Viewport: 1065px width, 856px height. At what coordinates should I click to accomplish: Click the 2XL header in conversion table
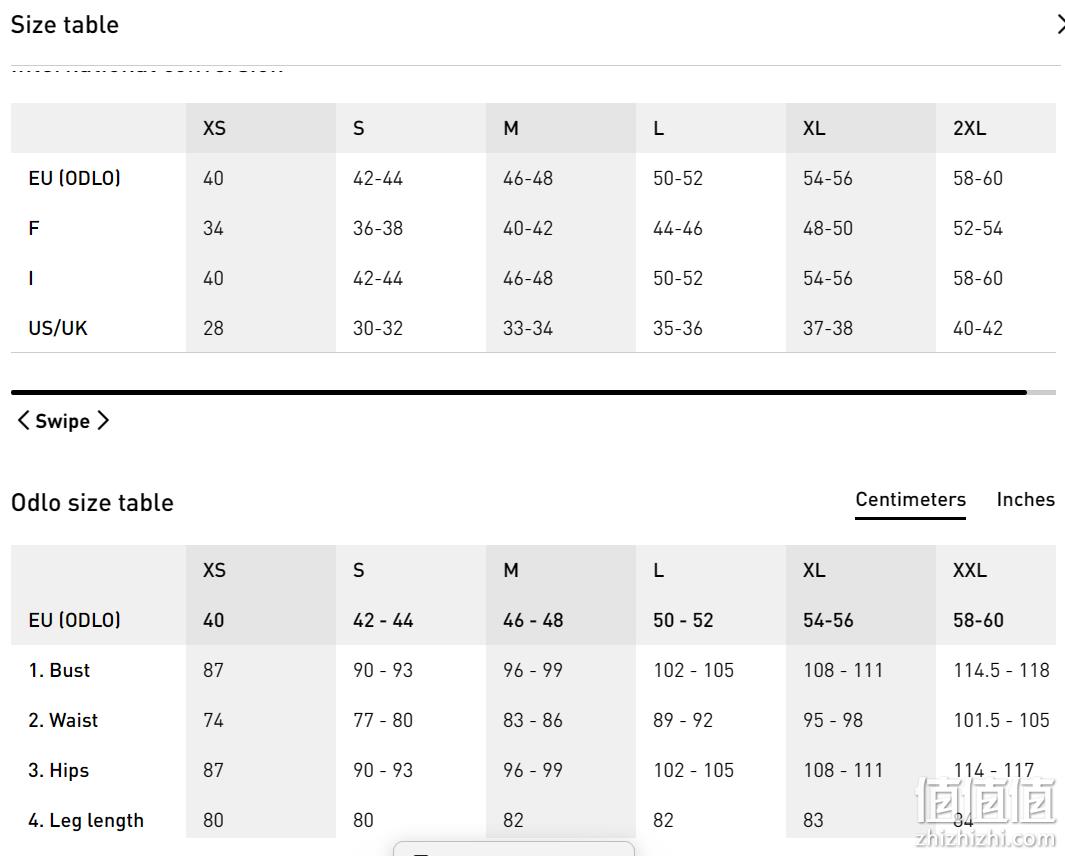click(969, 128)
